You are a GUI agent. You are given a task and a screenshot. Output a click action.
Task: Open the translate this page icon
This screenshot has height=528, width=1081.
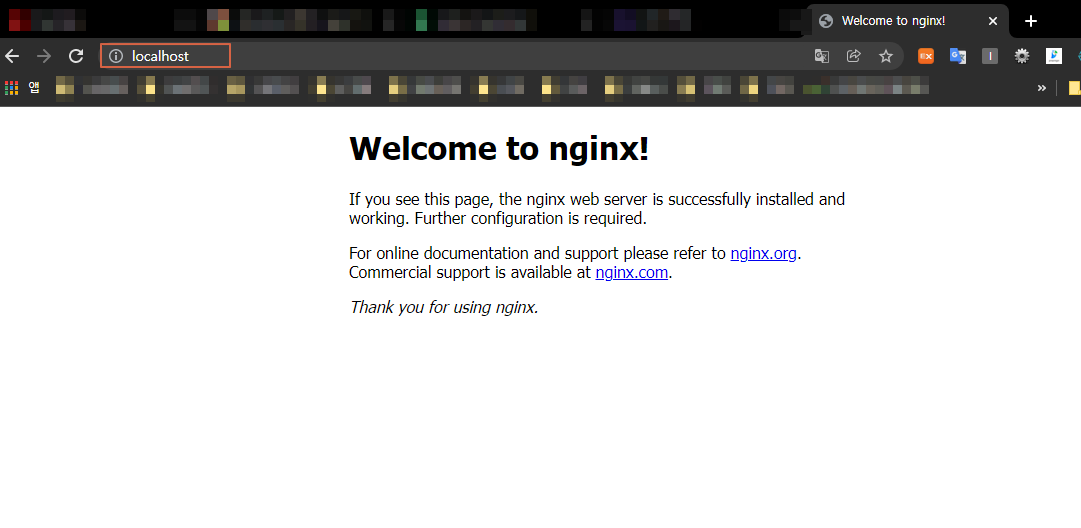pos(822,57)
